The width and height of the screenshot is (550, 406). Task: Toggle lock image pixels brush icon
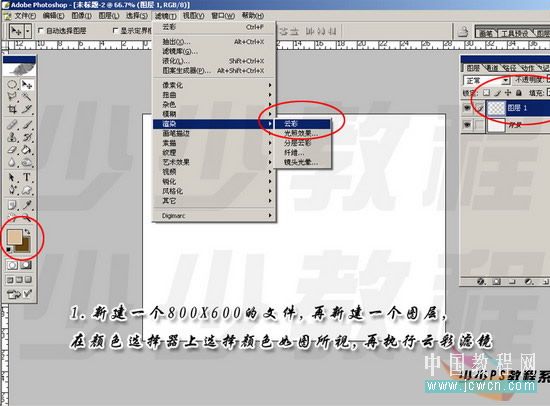click(497, 93)
